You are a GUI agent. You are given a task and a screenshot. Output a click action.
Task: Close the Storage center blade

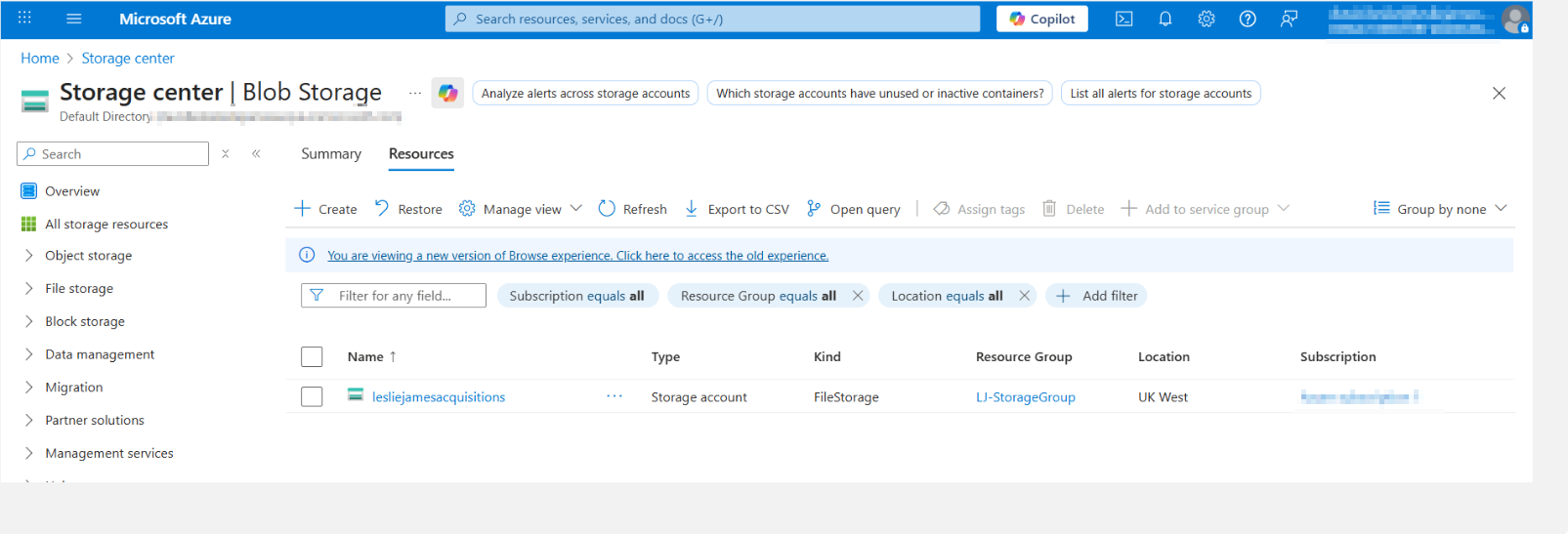click(x=1499, y=93)
